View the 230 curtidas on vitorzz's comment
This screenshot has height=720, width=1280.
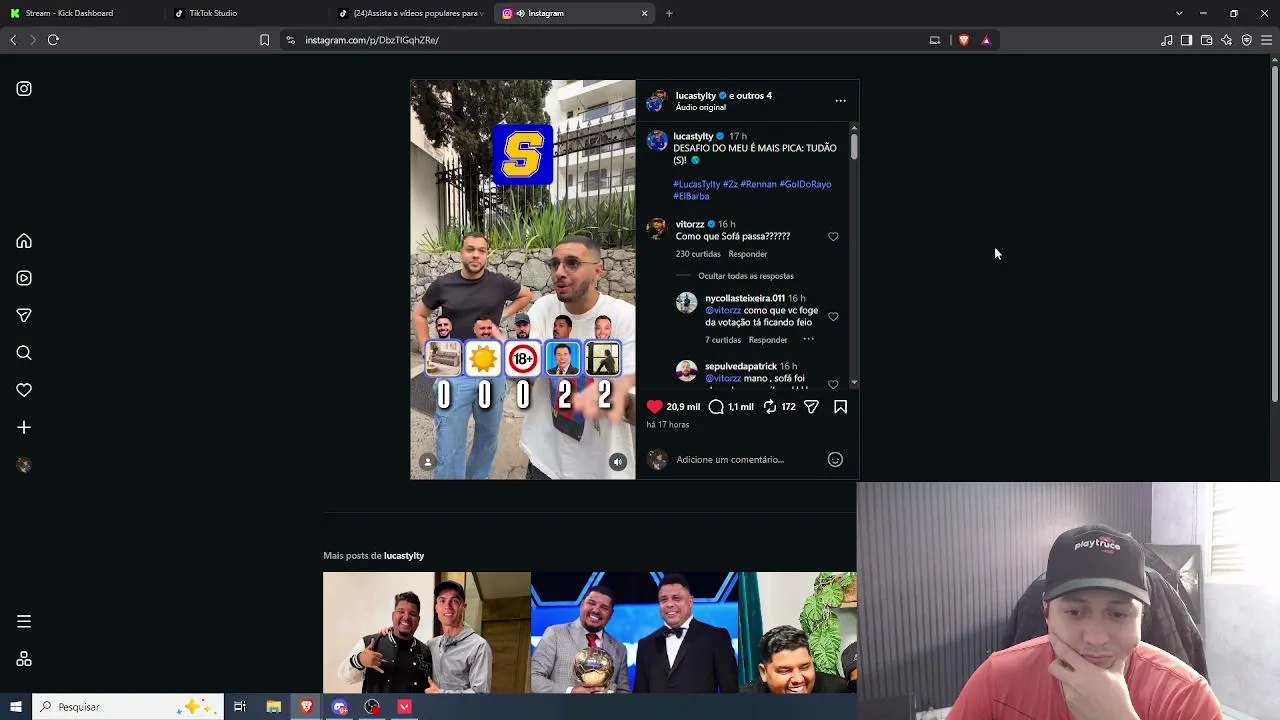coord(698,254)
